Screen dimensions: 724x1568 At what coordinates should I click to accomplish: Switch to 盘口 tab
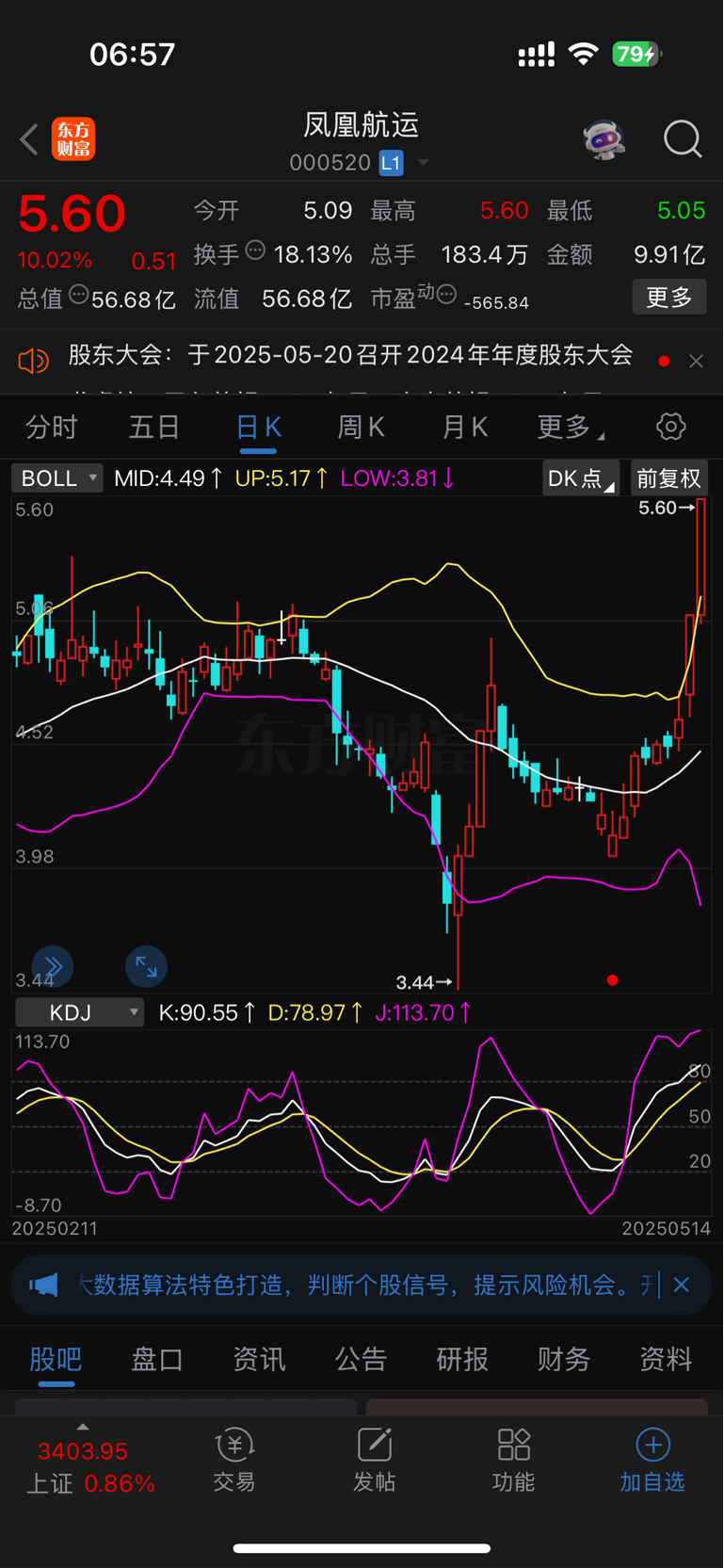(x=157, y=1359)
